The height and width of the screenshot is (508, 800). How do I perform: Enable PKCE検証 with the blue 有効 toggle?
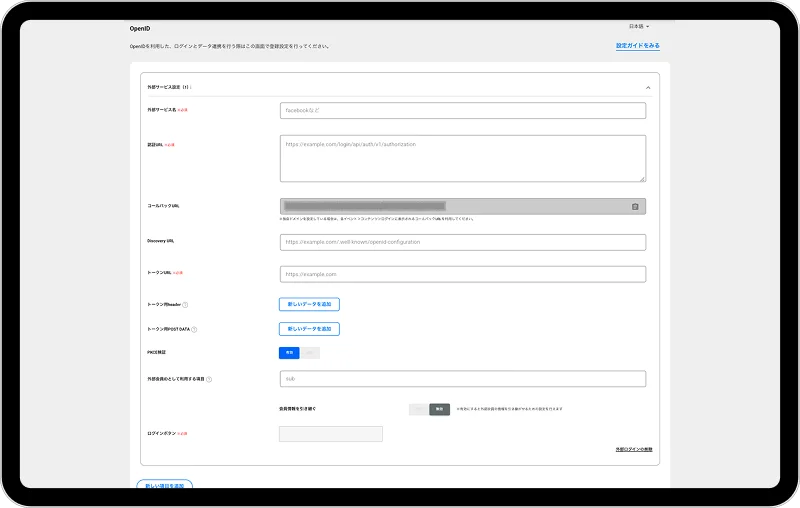coord(289,353)
